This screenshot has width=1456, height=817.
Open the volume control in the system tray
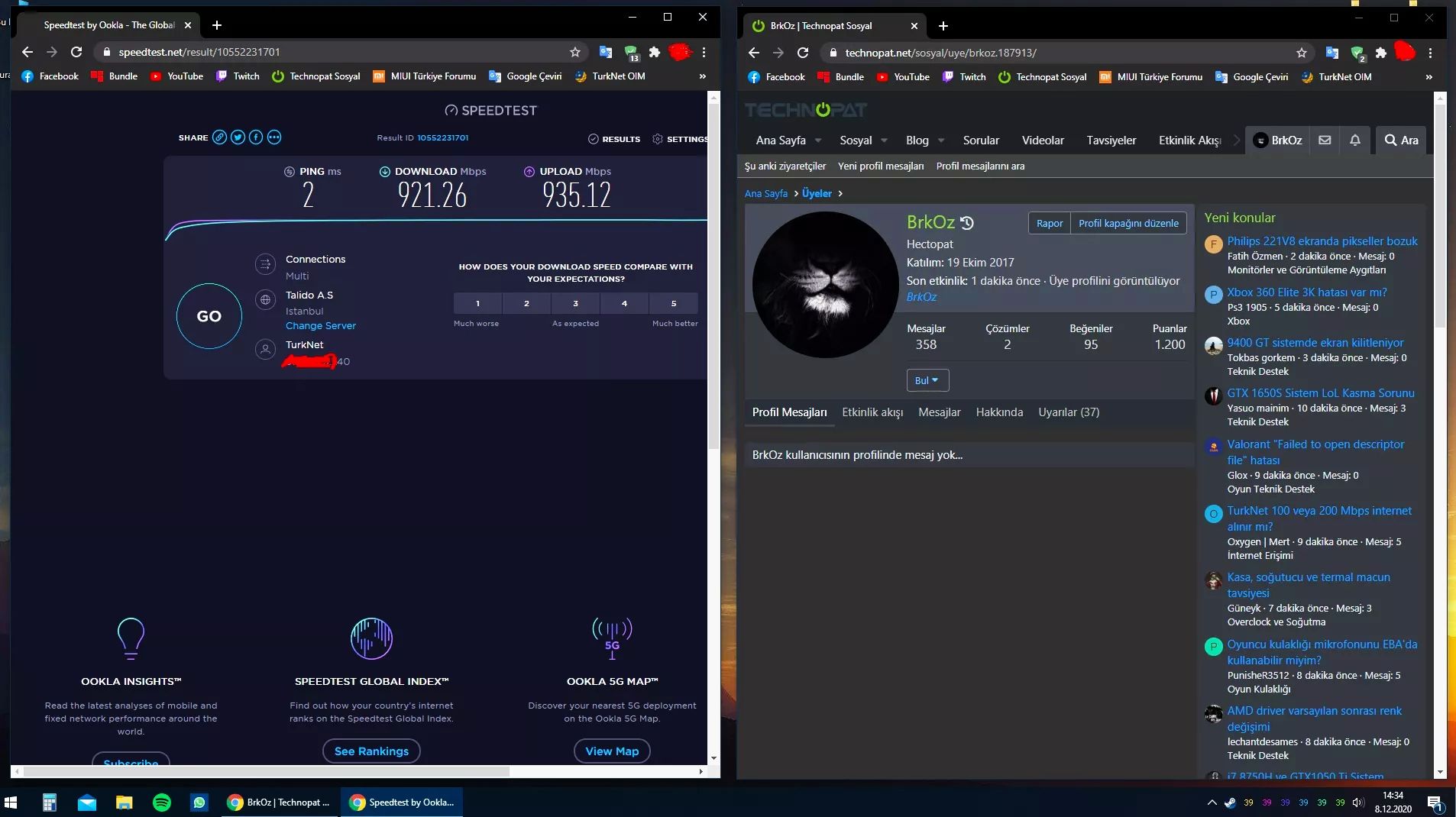1358,802
